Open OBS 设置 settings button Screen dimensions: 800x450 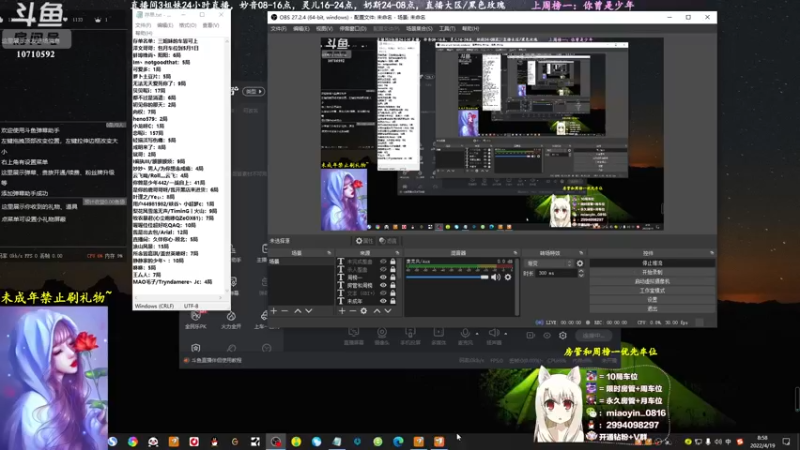(x=652, y=300)
